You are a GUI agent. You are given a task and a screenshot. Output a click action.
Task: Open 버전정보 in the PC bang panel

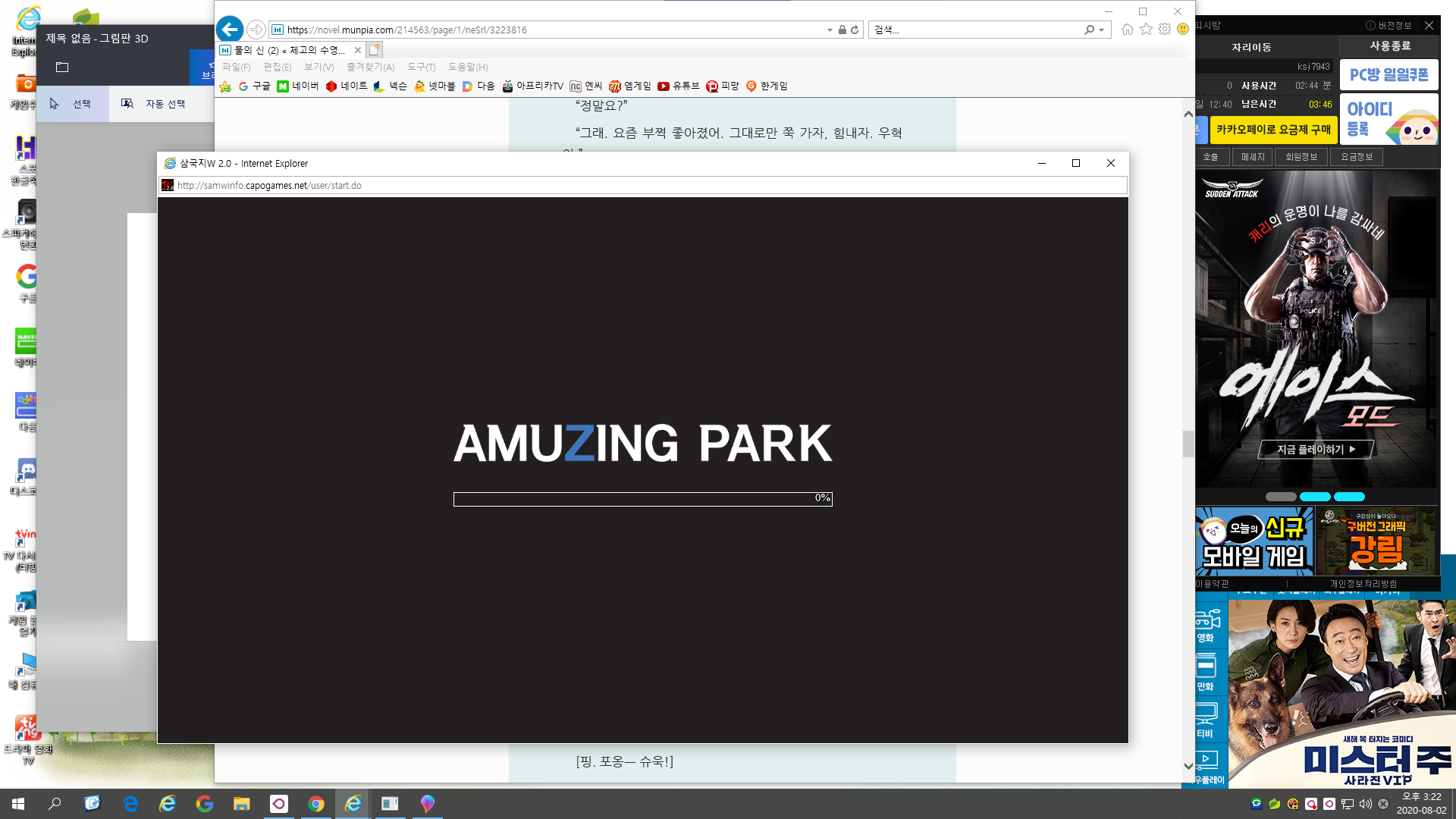pyautogui.click(x=1389, y=26)
